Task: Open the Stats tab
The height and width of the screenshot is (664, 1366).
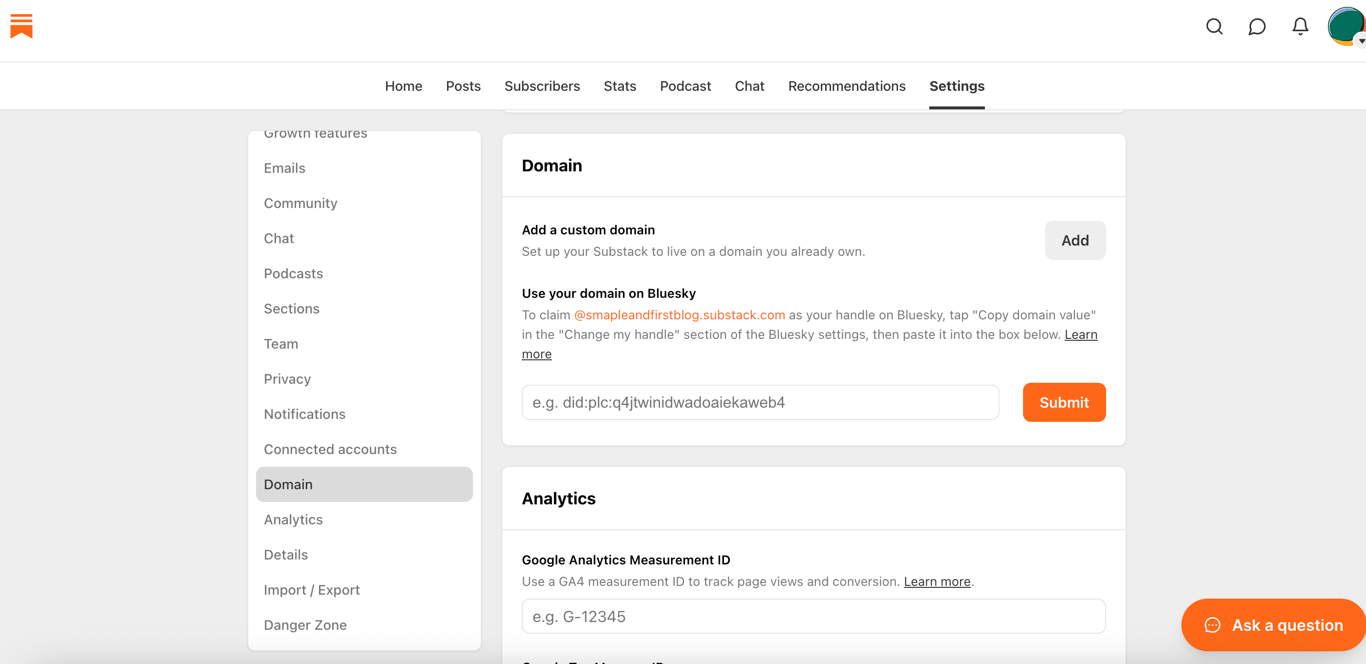Action: [620, 86]
